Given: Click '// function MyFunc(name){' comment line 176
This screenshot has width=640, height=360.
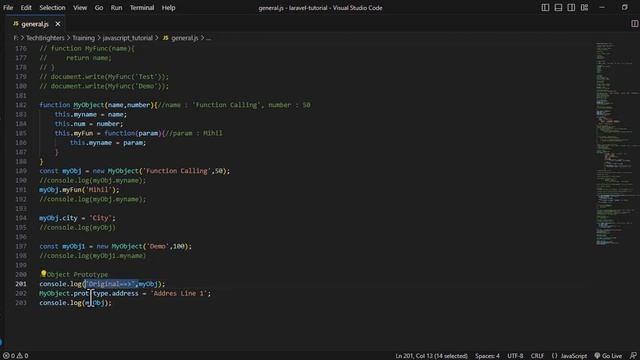Looking at the screenshot, I should pos(87,48).
